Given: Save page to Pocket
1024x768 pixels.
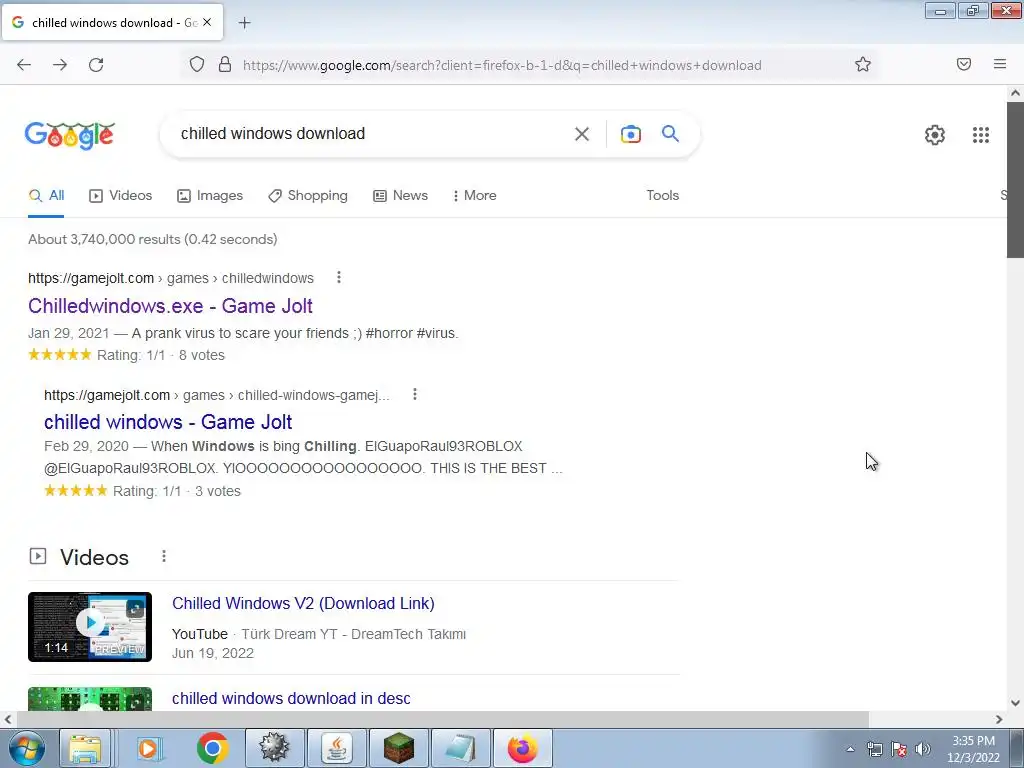Looking at the screenshot, I should pos(964,64).
